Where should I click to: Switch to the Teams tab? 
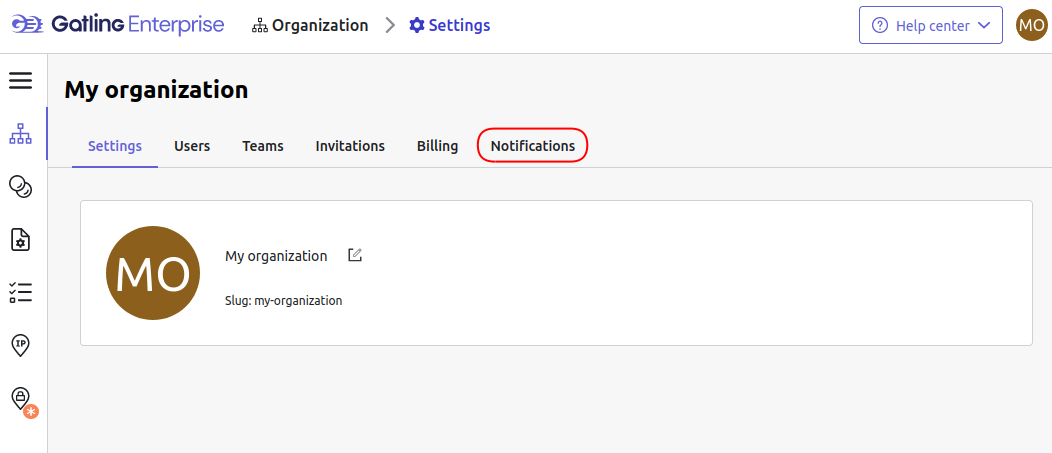coord(263,146)
